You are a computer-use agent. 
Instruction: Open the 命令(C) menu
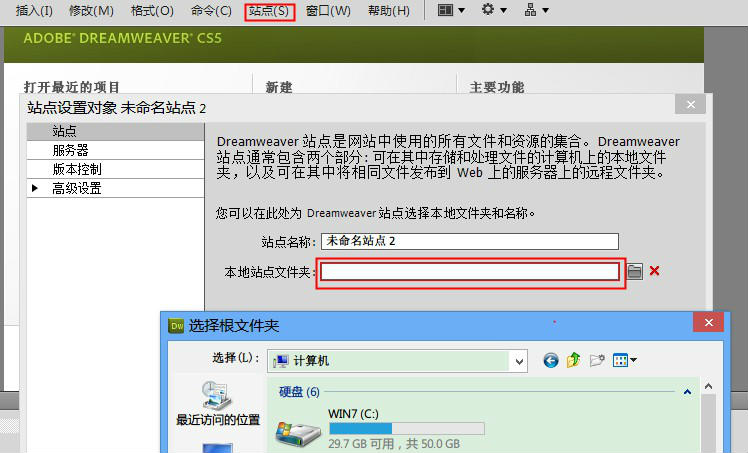point(211,10)
